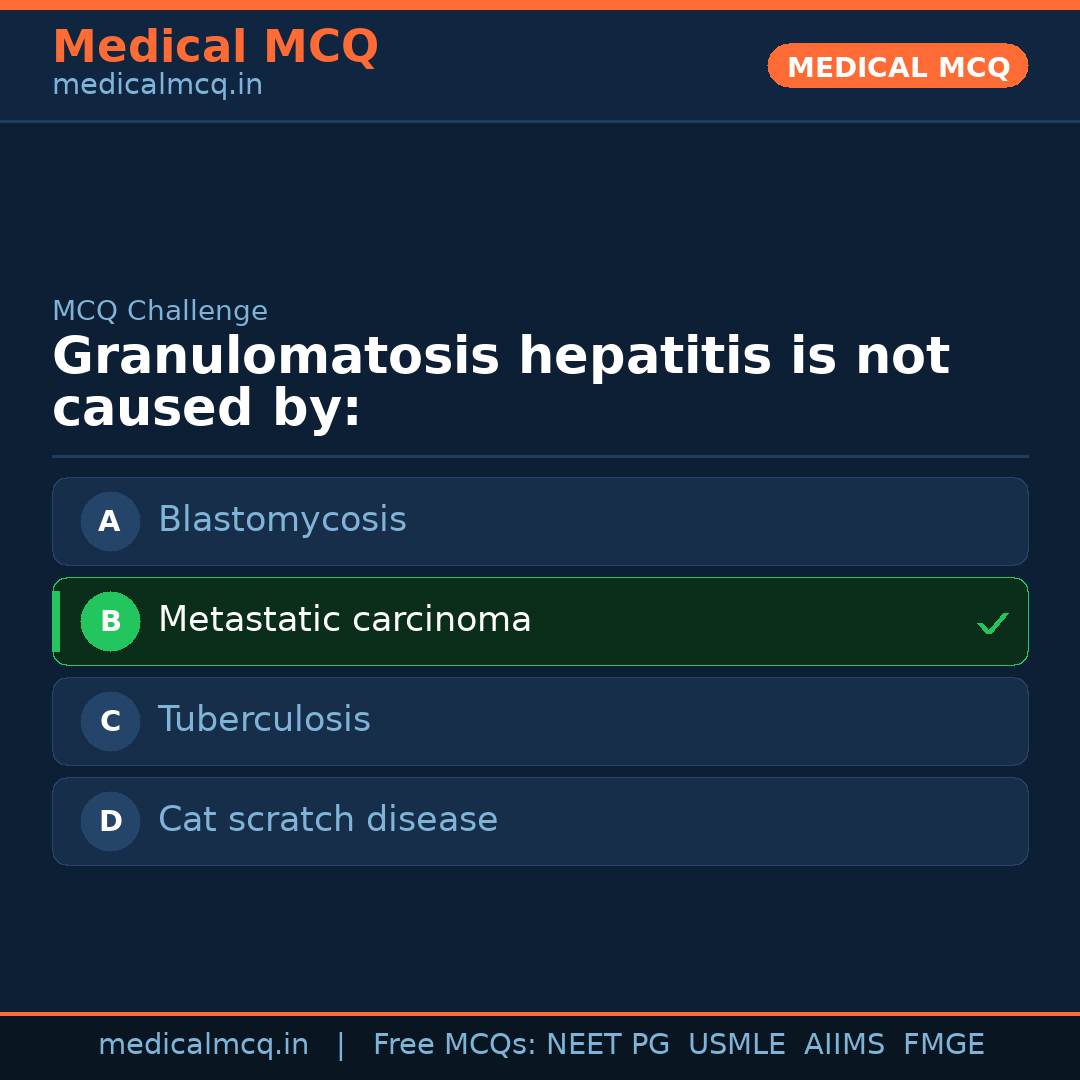Choose the Tuberculosis answer text

click(x=264, y=720)
